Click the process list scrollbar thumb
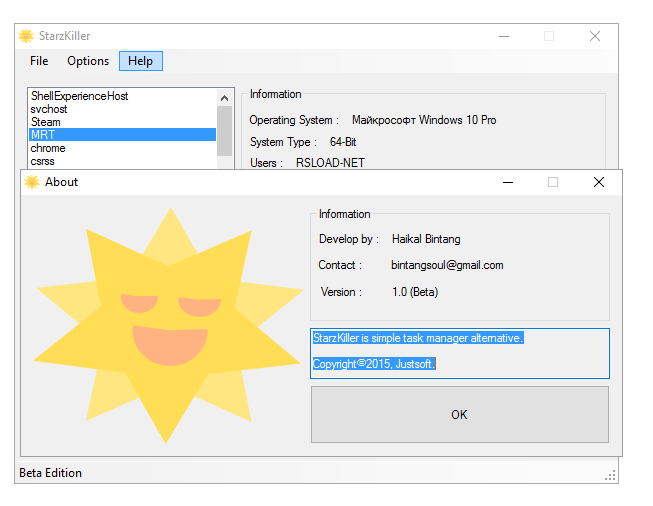 (x=224, y=131)
